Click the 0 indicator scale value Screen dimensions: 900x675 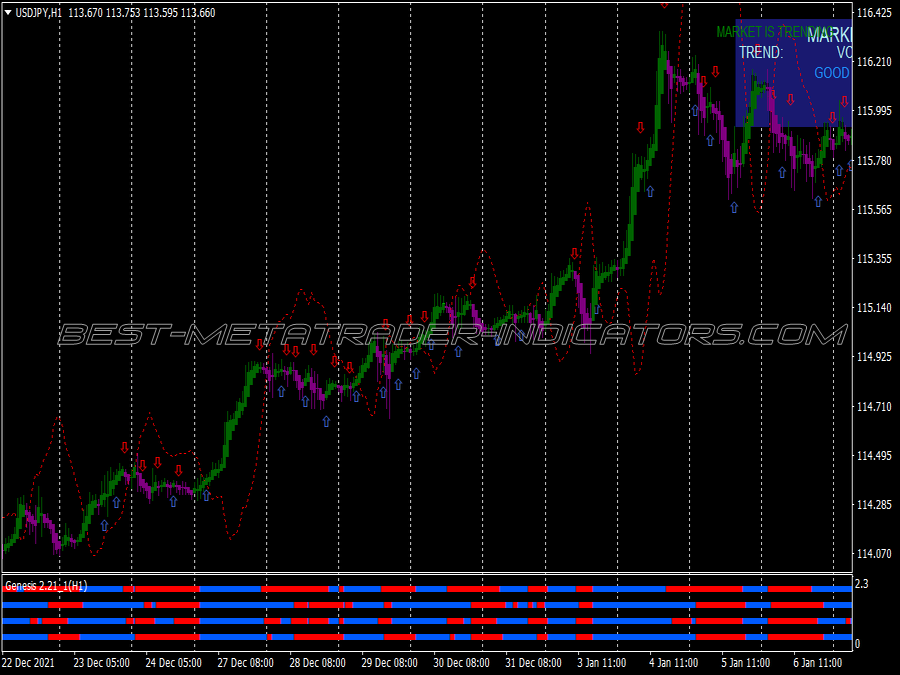tap(858, 644)
